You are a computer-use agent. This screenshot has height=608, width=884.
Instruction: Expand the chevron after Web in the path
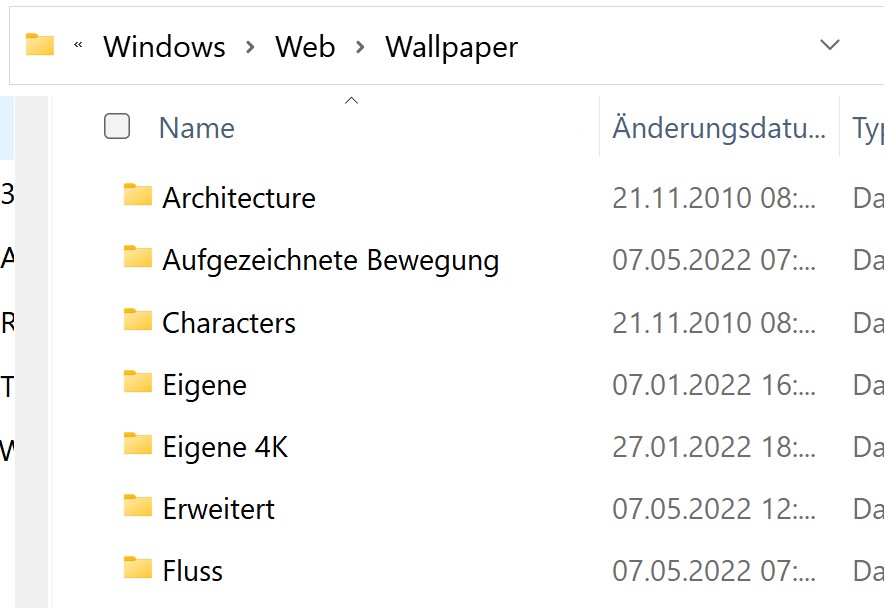[x=360, y=47]
